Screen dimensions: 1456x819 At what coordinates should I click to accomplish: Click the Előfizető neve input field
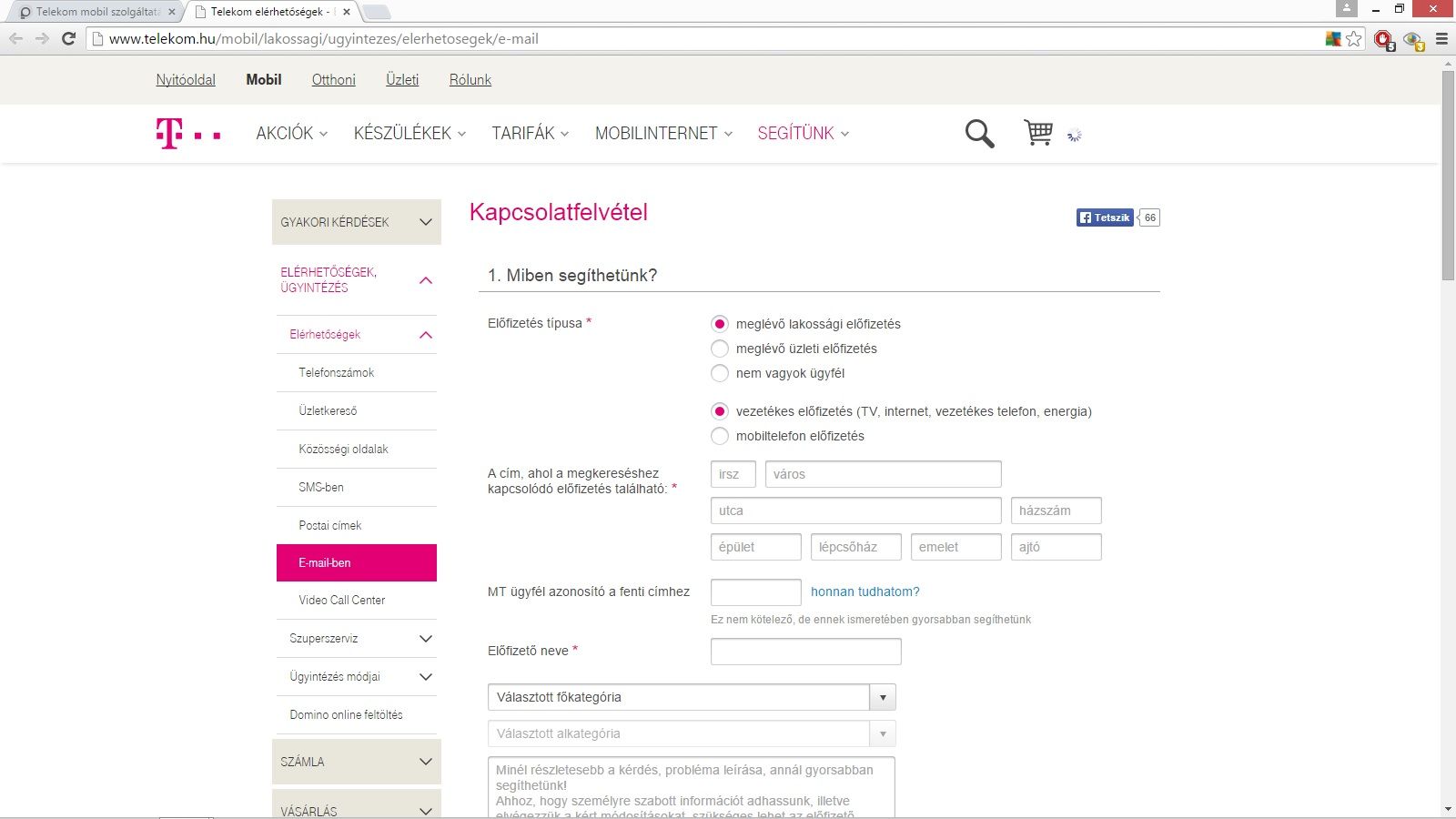[806, 652]
